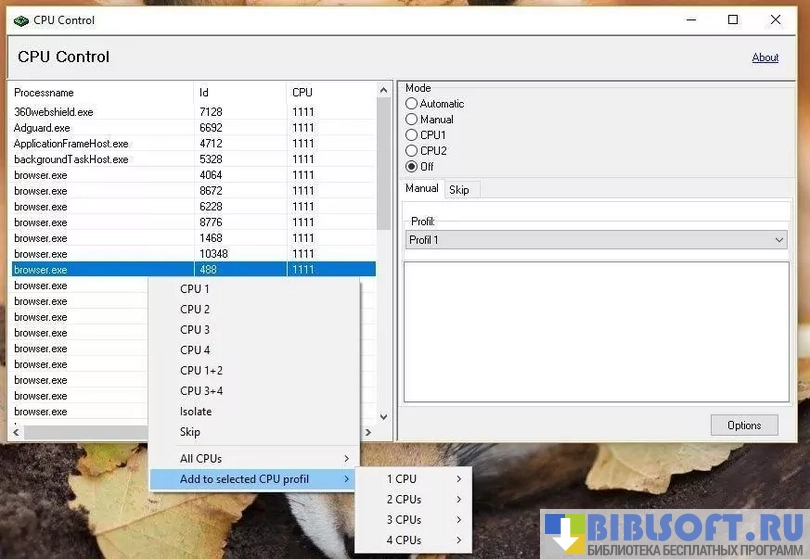Pick CPU 3 in the context menu
This screenshot has height=559, width=810.
coord(195,330)
